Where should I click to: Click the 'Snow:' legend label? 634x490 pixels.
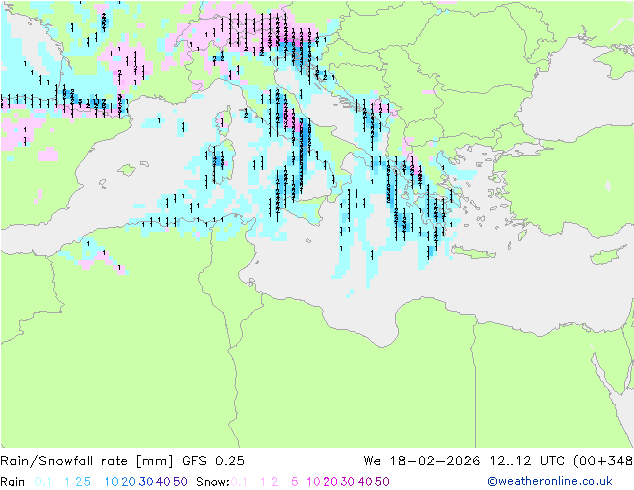pyautogui.click(x=213, y=482)
